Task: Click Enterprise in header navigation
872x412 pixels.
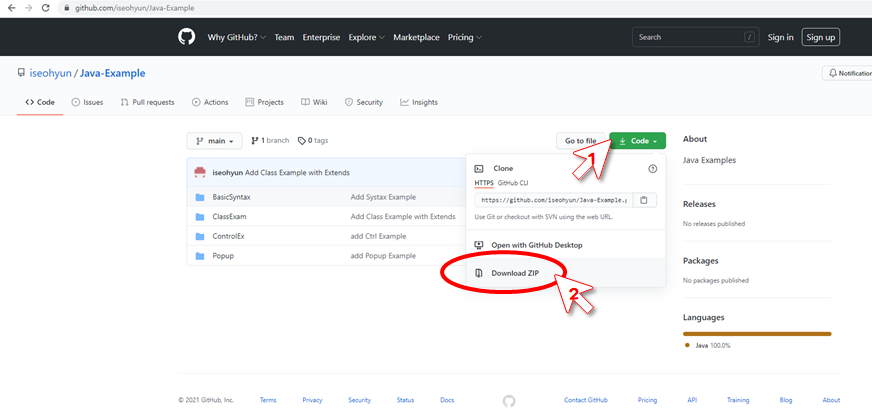Action: [x=321, y=37]
